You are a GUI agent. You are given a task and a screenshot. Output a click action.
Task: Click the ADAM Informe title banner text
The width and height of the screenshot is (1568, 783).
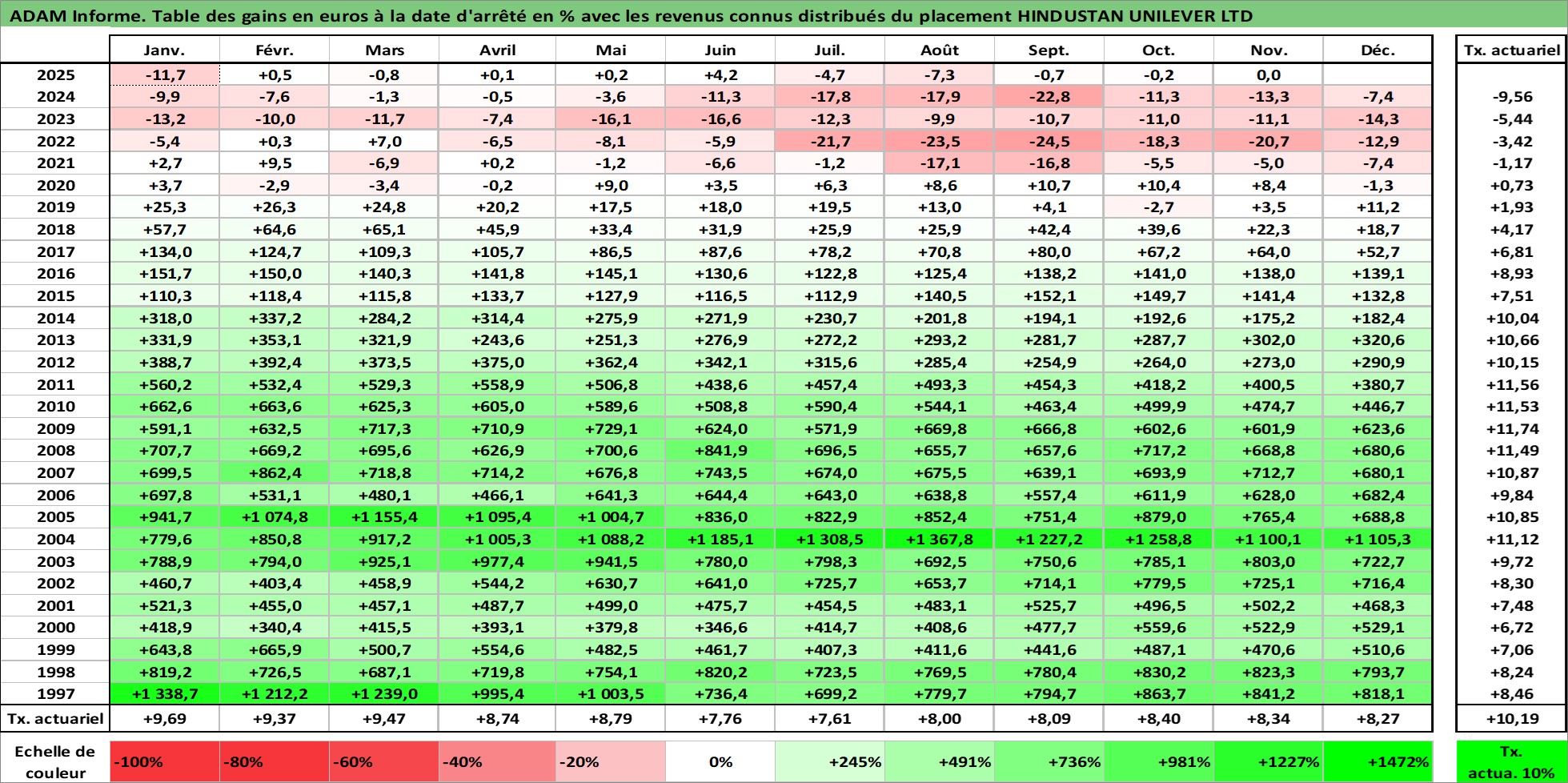(x=631, y=16)
